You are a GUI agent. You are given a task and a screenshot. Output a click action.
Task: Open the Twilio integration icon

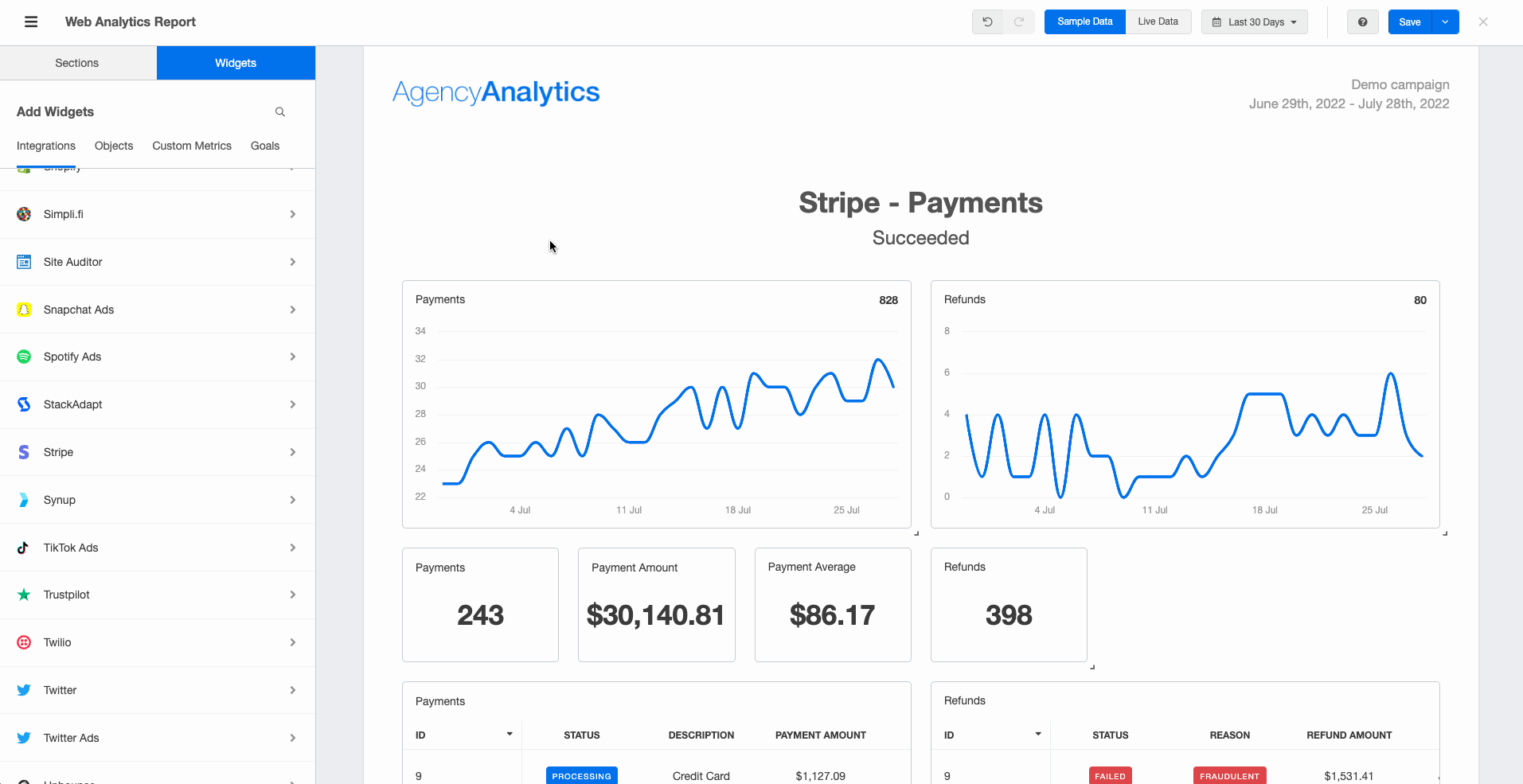(x=23, y=642)
